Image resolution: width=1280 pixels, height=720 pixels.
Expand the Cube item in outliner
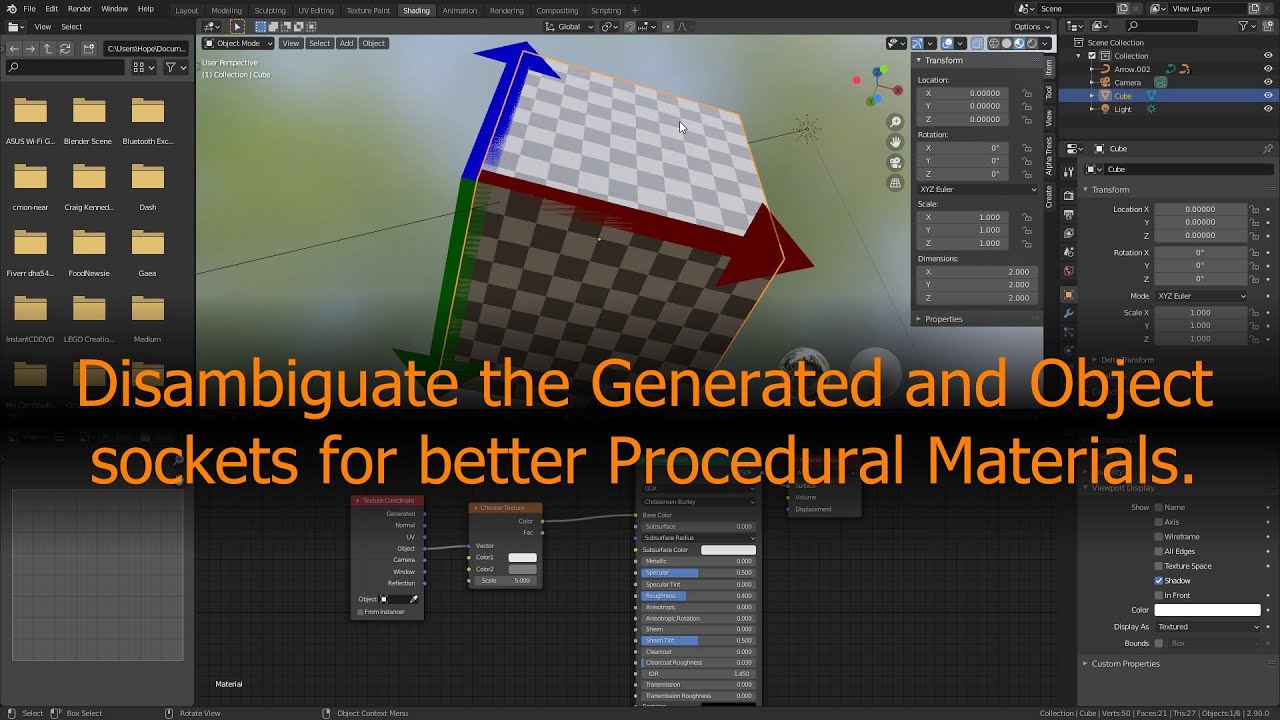point(1093,96)
